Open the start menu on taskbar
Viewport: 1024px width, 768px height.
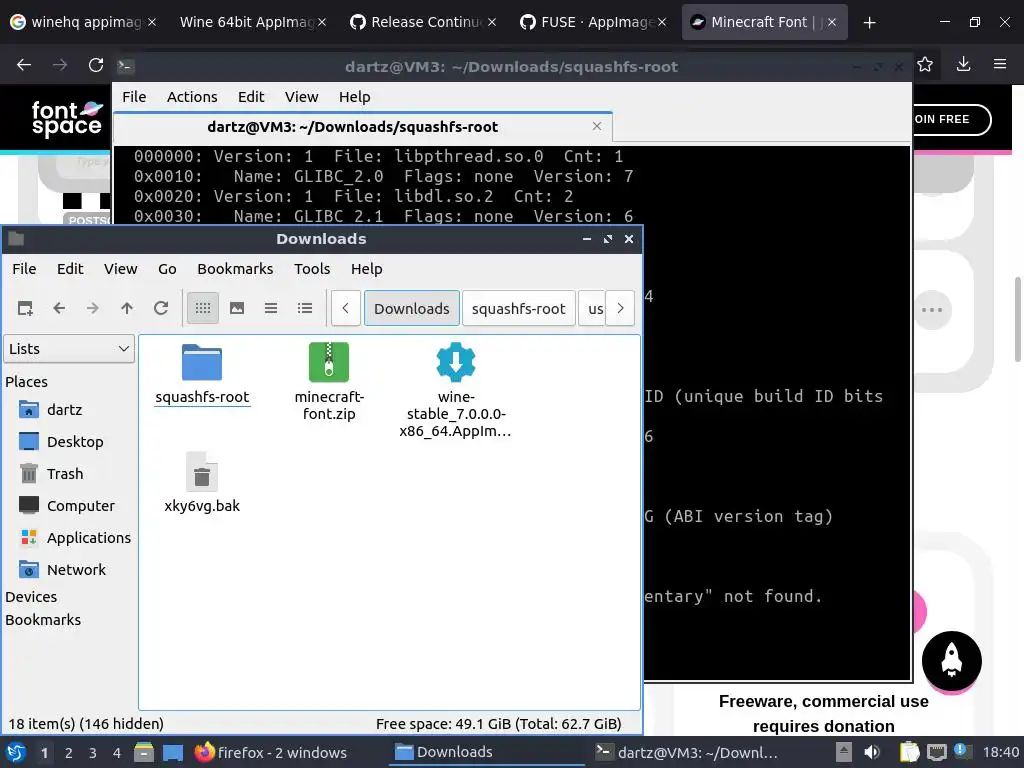pyautogui.click(x=16, y=752)
